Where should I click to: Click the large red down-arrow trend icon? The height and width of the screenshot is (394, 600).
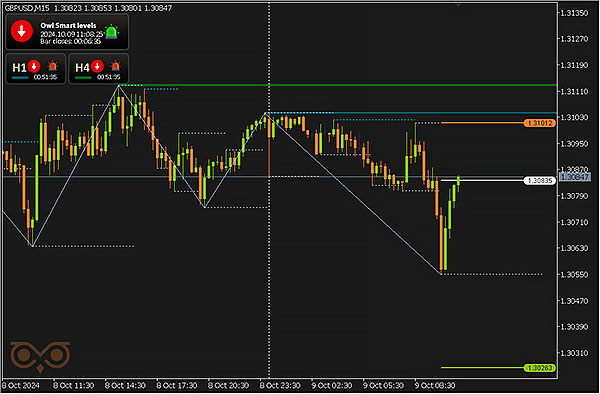click(21, 31)
